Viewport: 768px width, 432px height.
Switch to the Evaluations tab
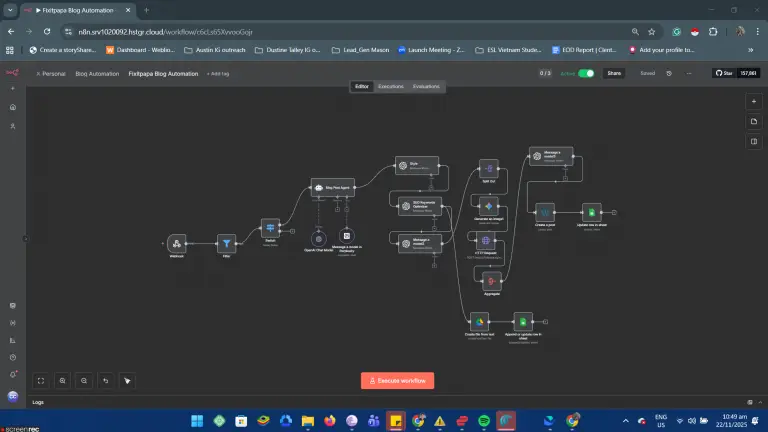pos(426,87)
